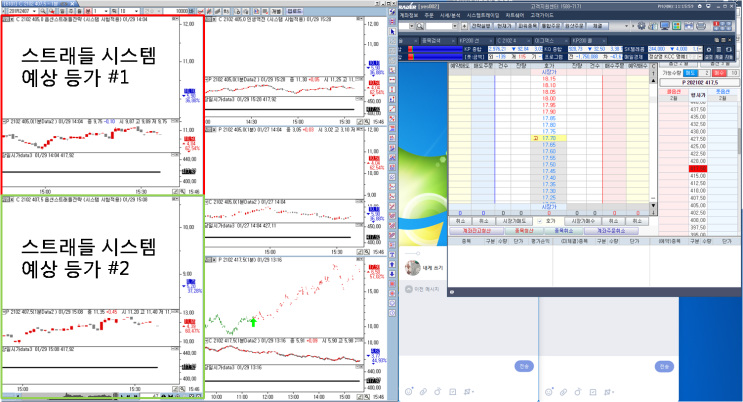743x402 pixels.
Task: Click the 종목청산 button
Action: 524,231
